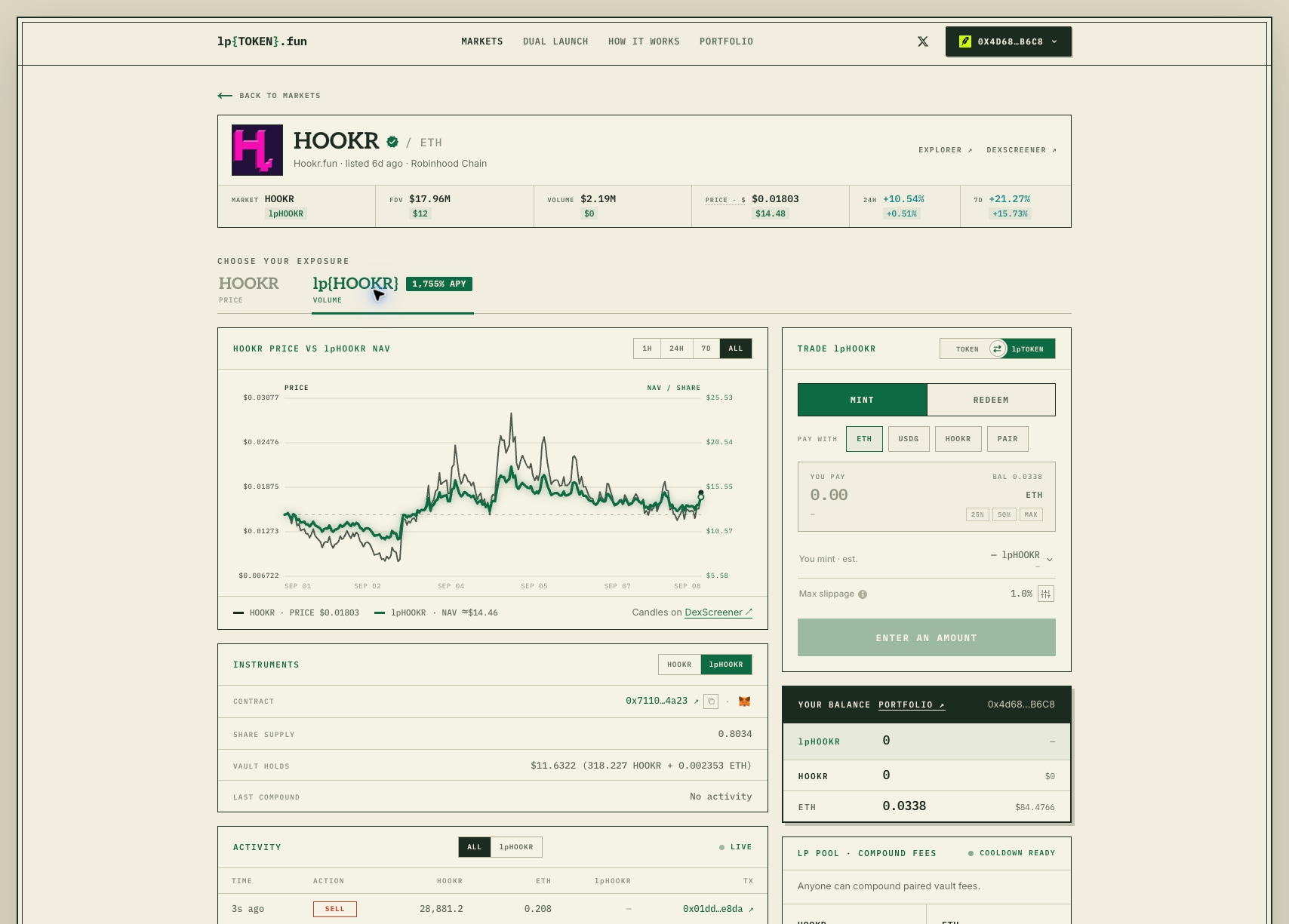Add token to MetaMask via fox icon

(x=744, y=701)
